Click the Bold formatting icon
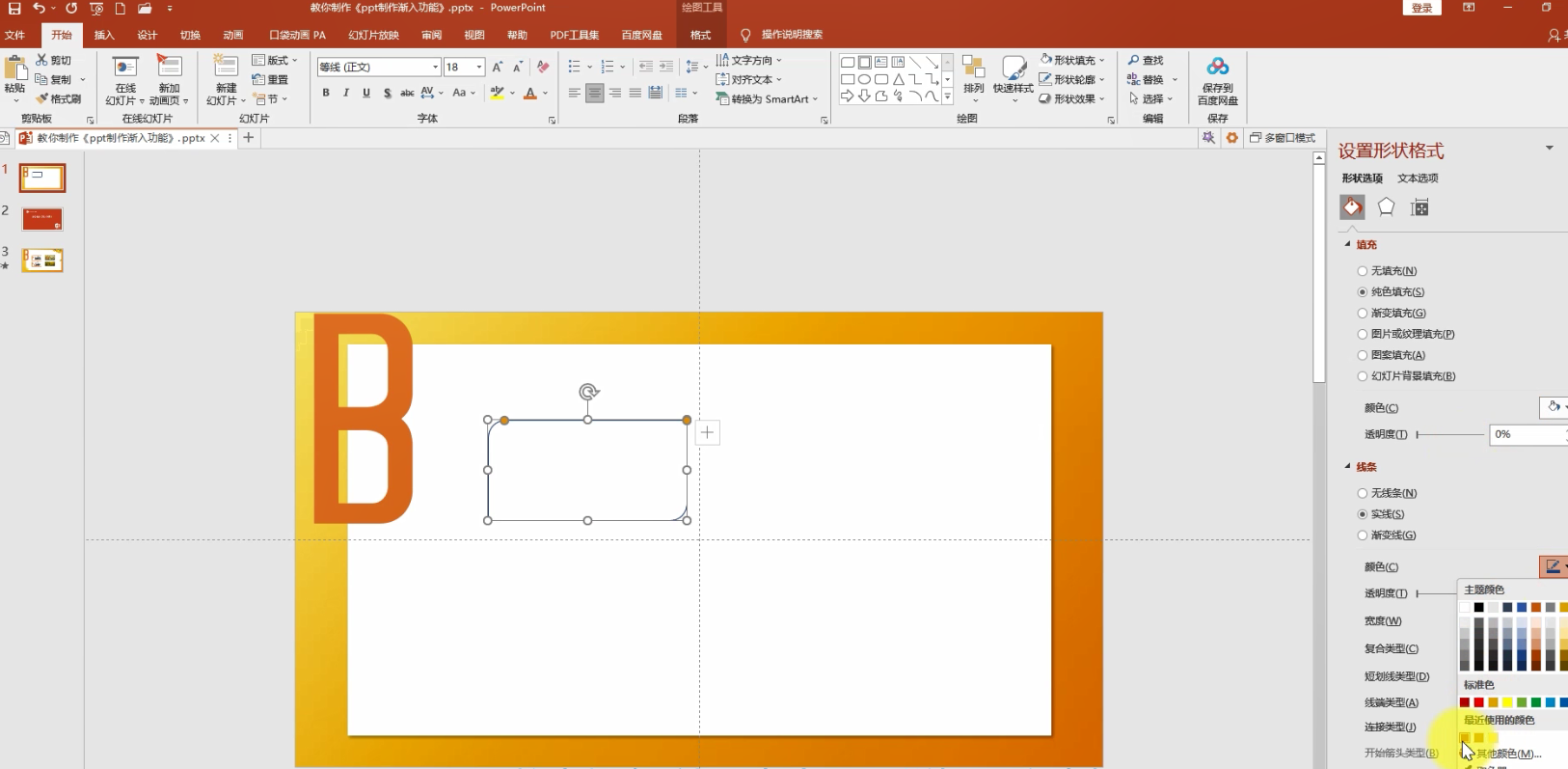The width and height of the screenshot is (1568, 769). click(326, 94)
